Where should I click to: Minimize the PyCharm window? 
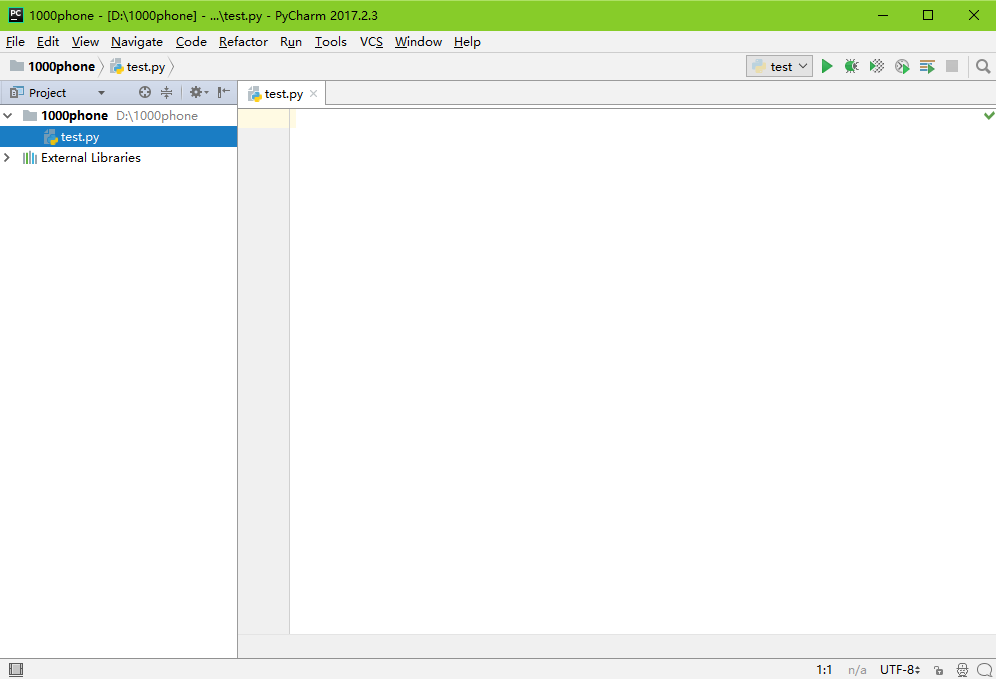click(883, 15)
